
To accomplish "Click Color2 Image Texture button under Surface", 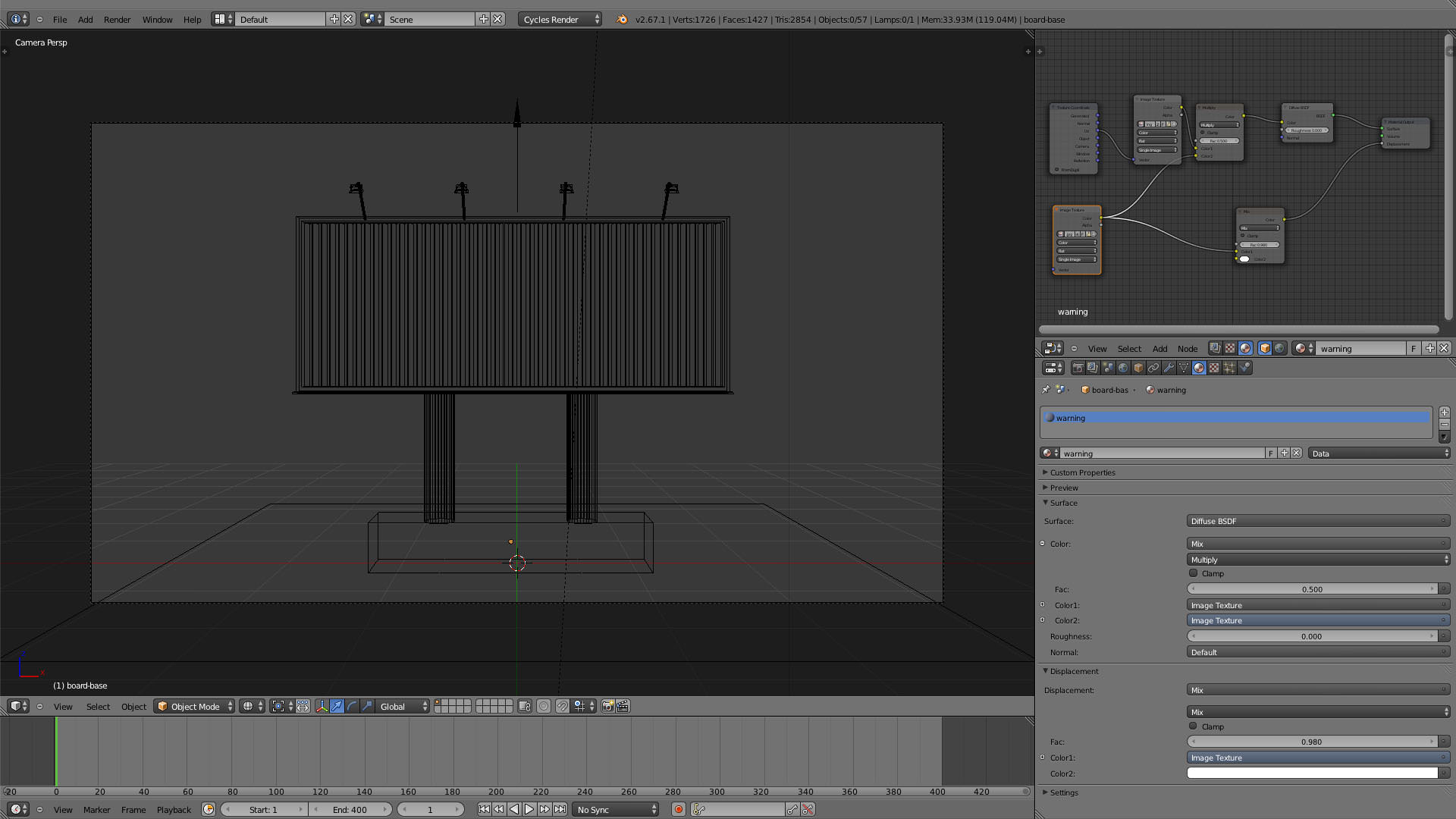I will [1318, 620].
